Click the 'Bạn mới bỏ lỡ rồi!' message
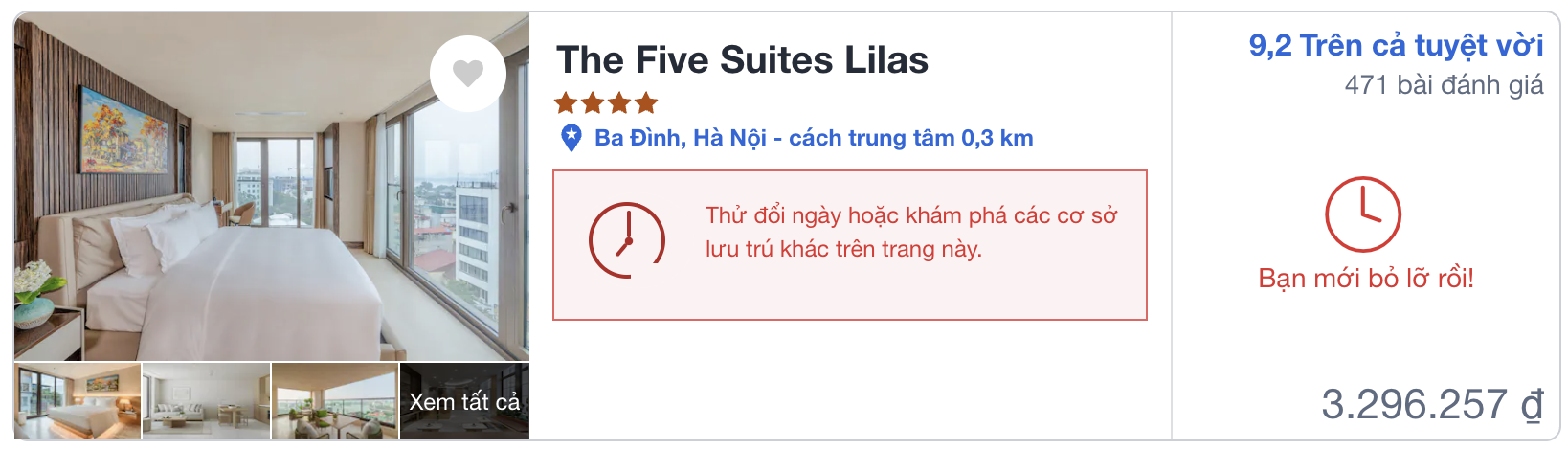1568x450 pixels. pyautogui.click(x=1365, y=279)
